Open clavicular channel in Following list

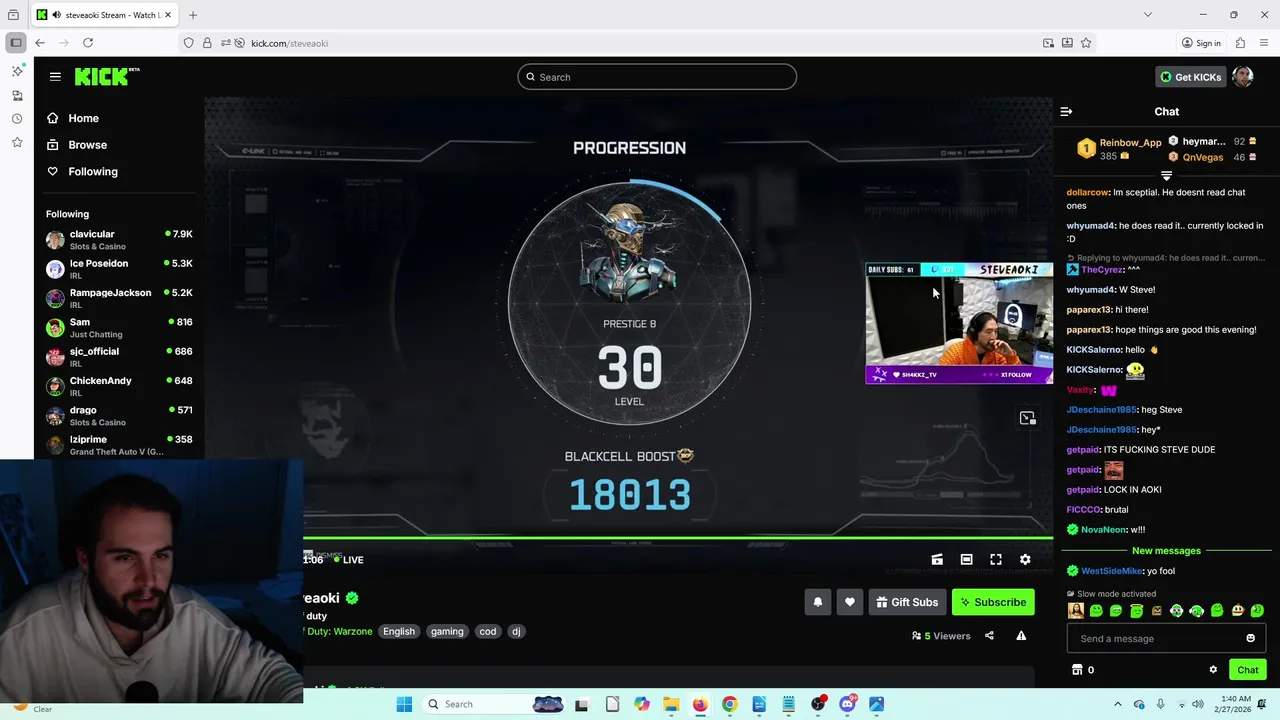(118, 240)
